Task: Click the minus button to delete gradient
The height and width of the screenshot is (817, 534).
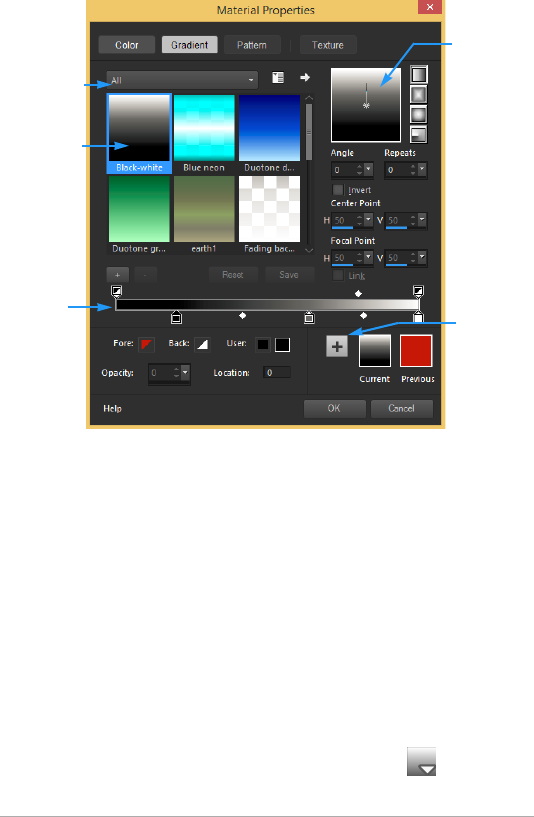Action: click(x=145, y=275)
